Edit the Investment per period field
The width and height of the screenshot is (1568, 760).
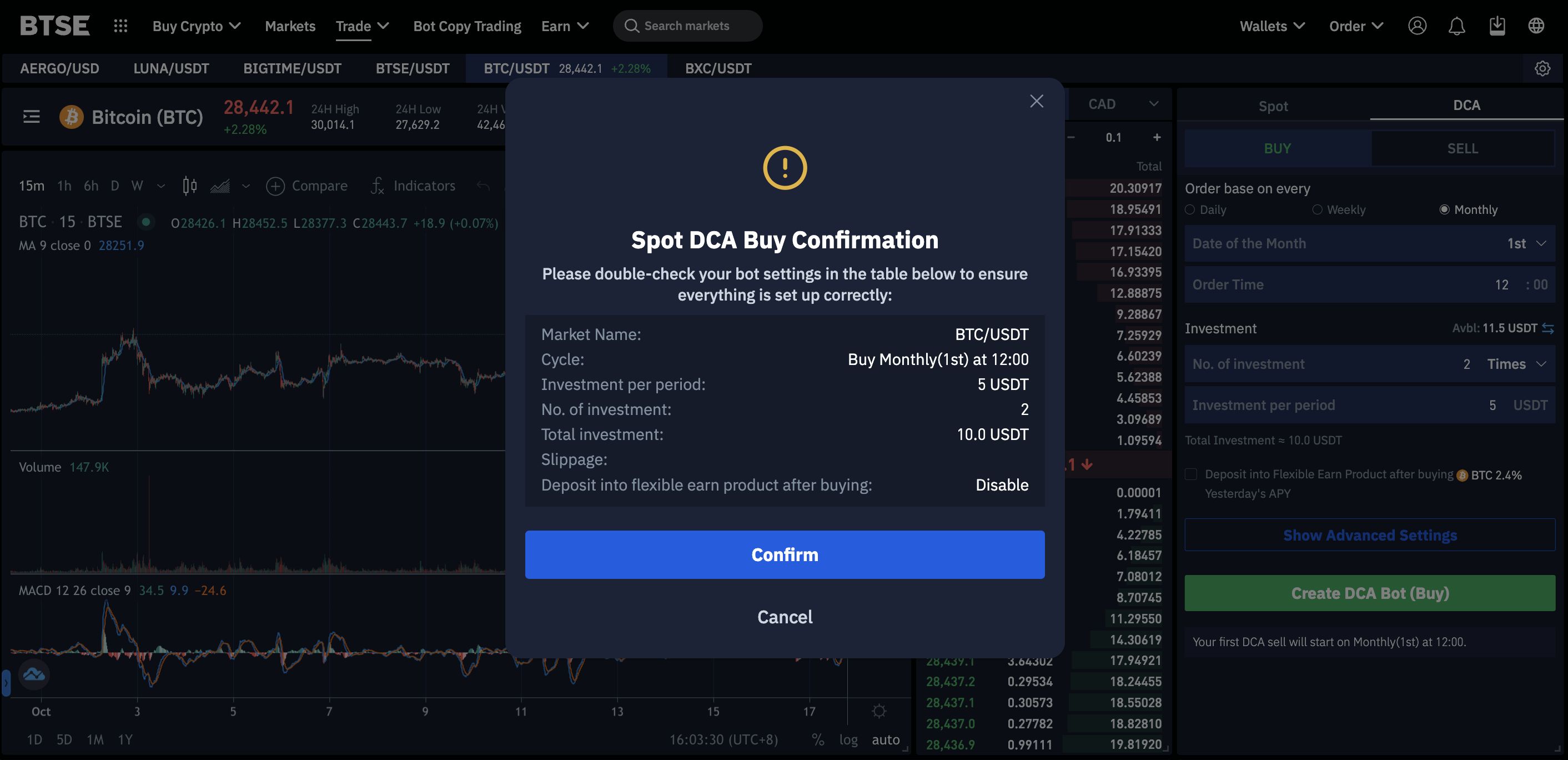(x=1370, y=405)
